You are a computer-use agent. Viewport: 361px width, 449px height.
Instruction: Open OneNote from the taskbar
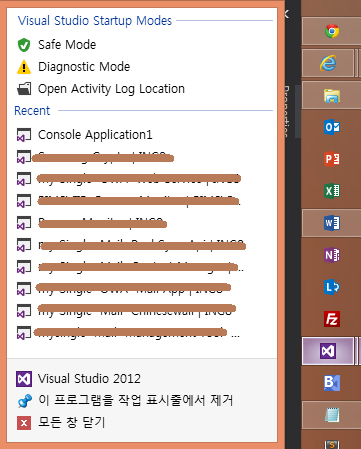pyautogui.click(x=332, y=255)
